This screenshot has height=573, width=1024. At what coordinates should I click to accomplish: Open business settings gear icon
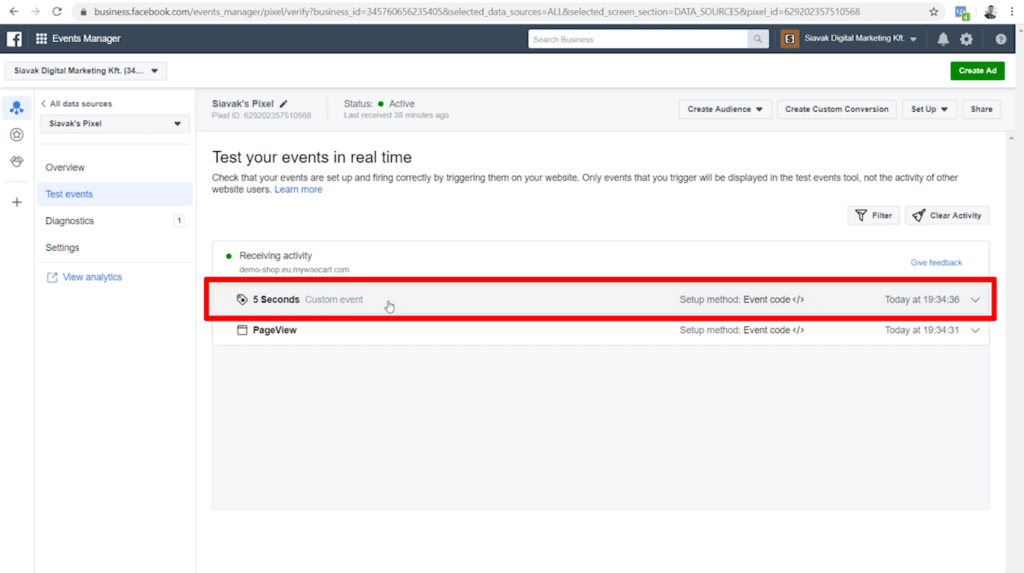click(x=967, y=39)
